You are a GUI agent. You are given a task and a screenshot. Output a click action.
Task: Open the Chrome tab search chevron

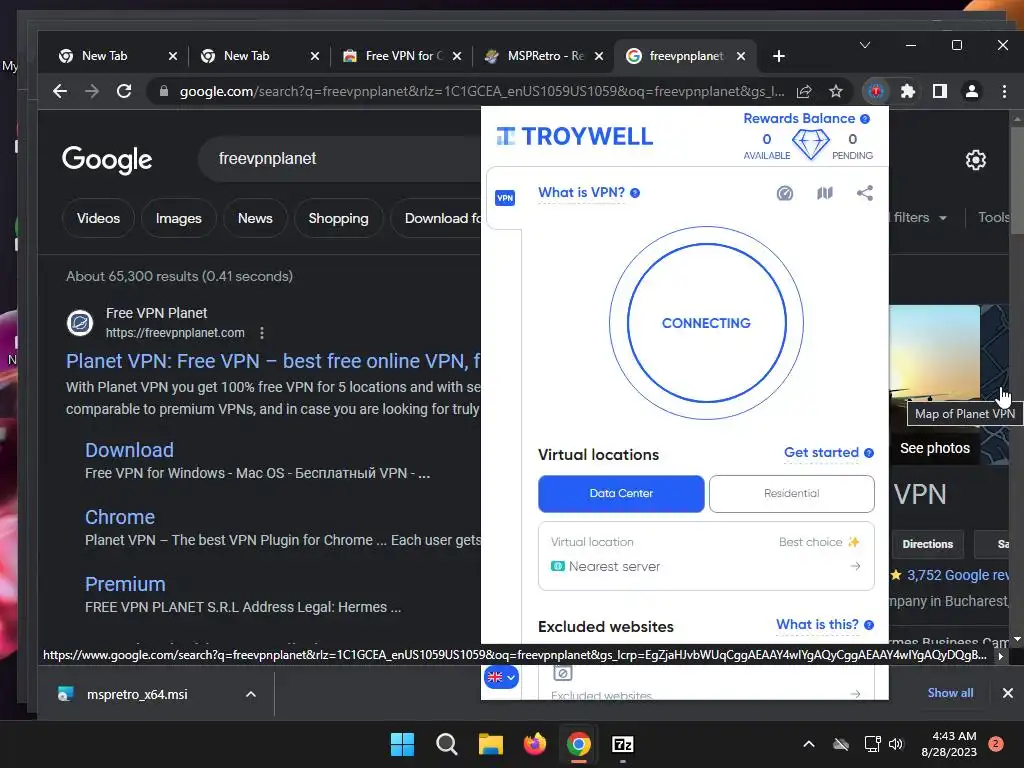tap(865, 45)
